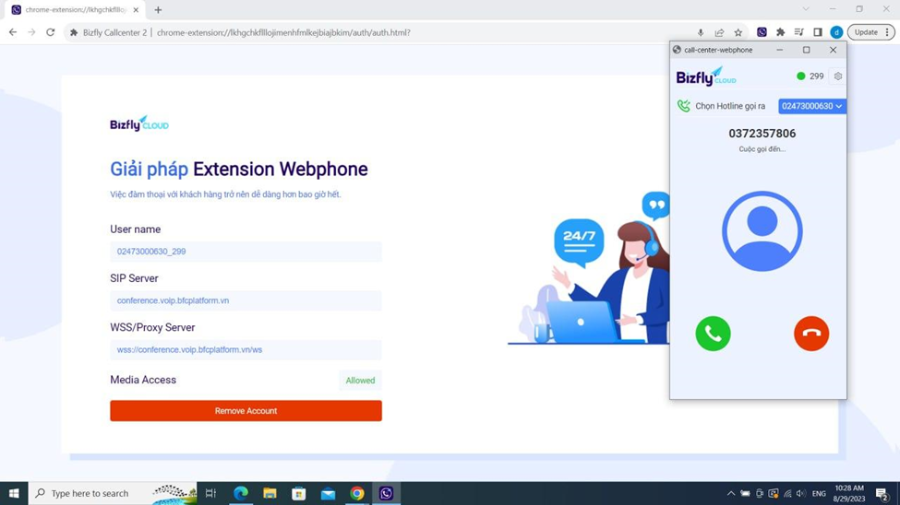The height and width of the screenshot is (505, 900).
Task: Open the media control icon in toolbar
Action: (799, 33)
